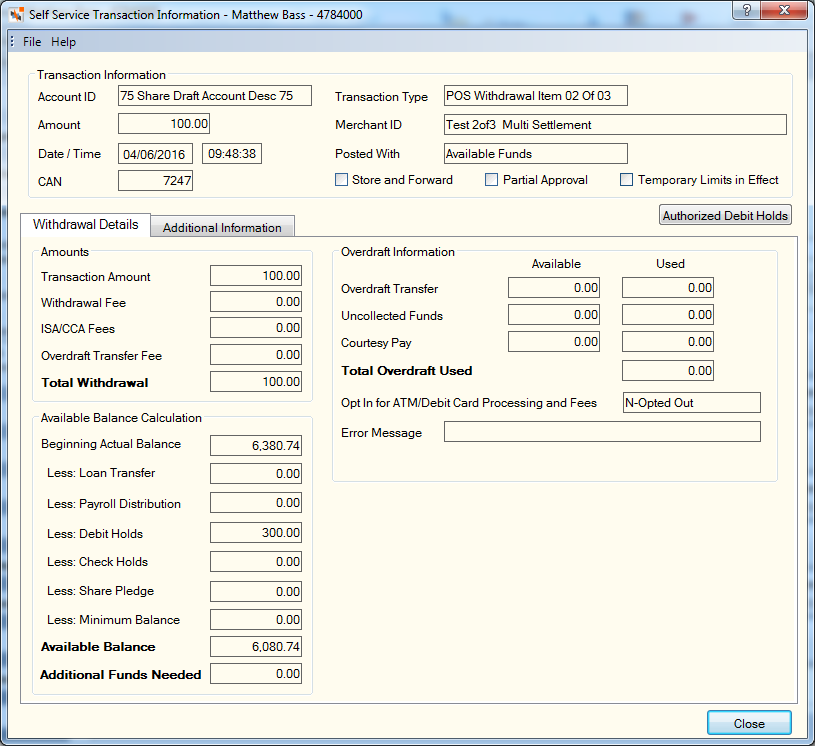
Task: Click Courtesy Pay Used field
Action: pos(668,342)
